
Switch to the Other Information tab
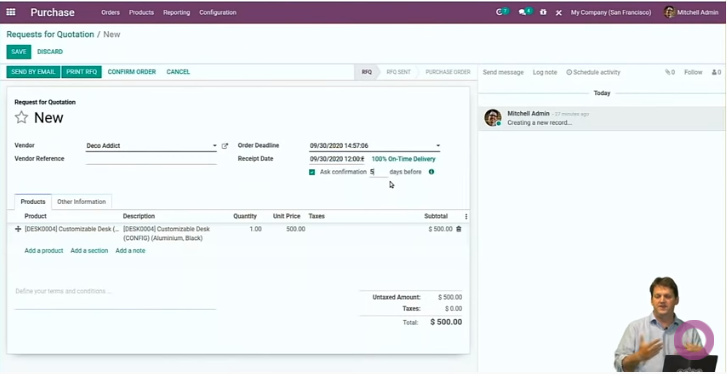(x=82, y=202)
